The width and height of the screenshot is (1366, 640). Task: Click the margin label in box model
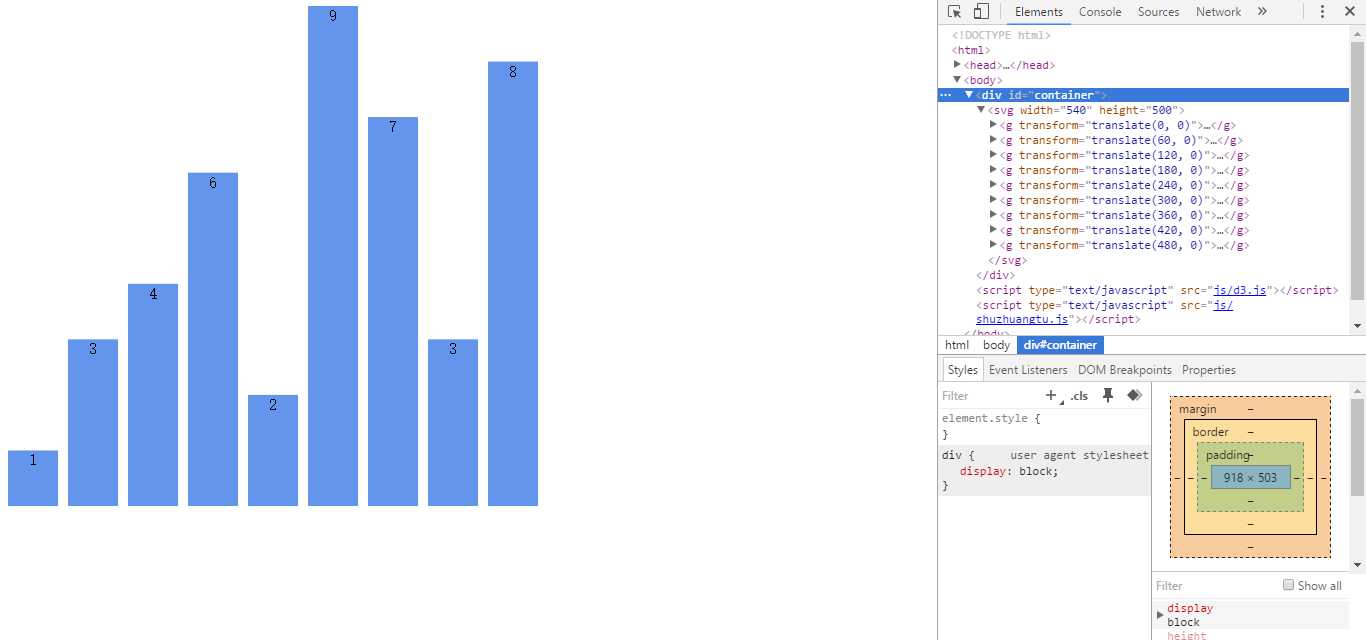[1197, 410]
